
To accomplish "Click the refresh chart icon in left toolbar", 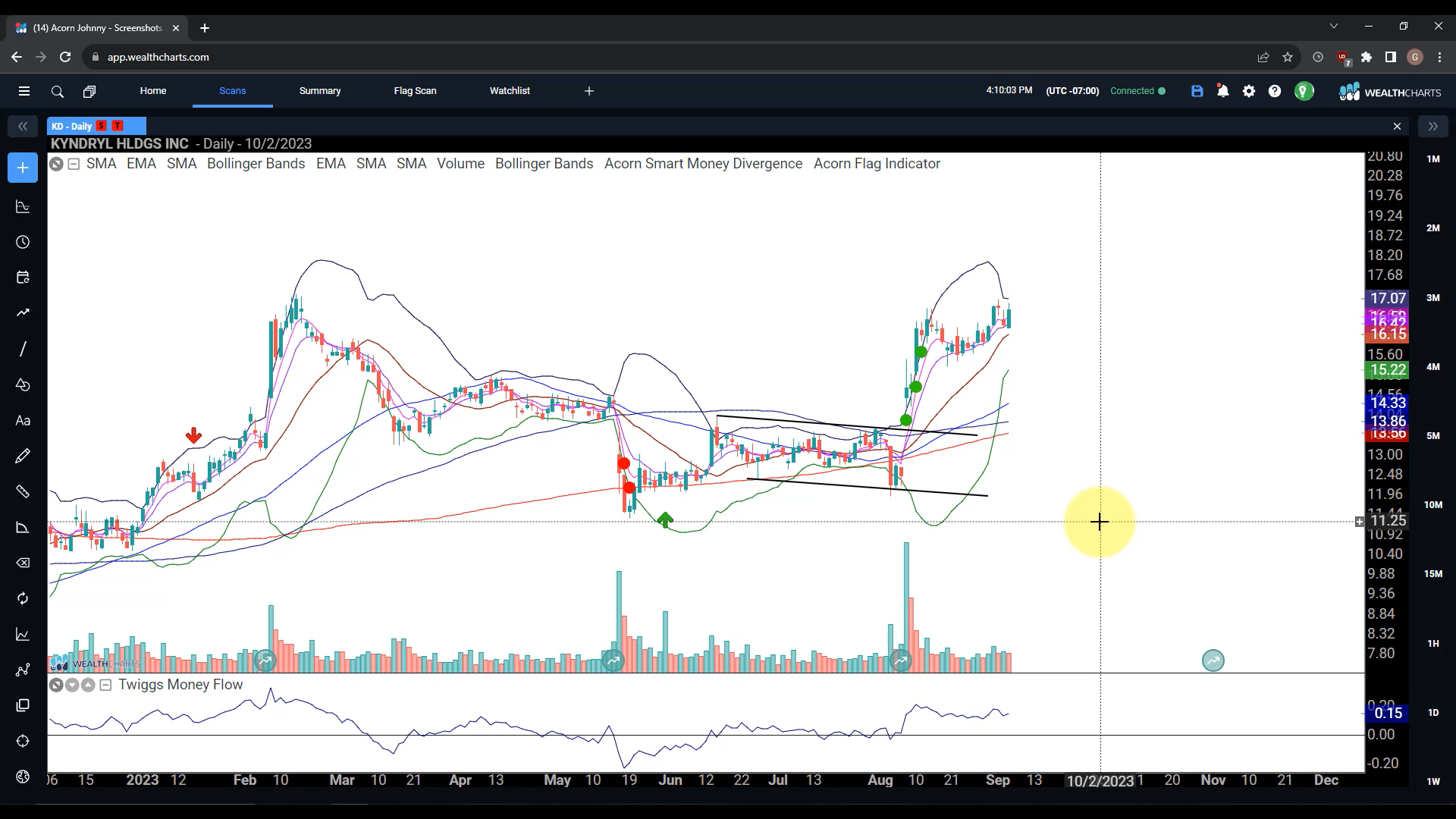I will point(23,598).
